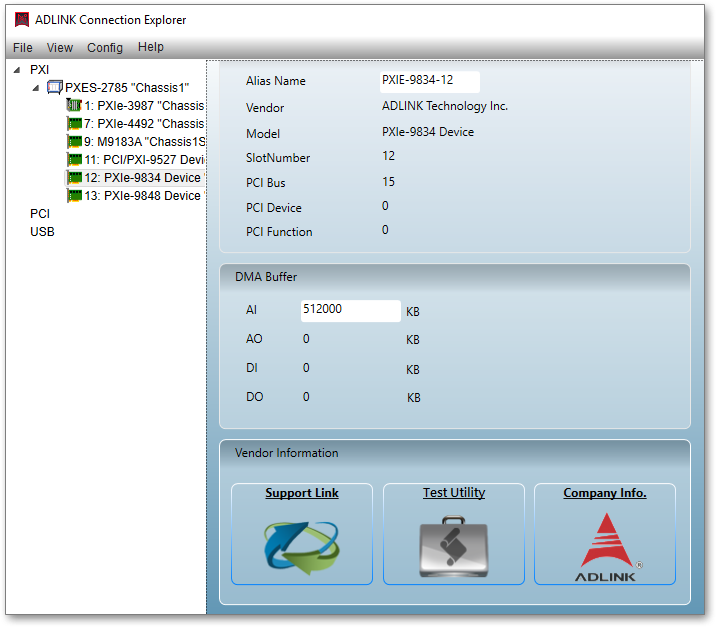The width and height of the screenshot is (716, 627).
Task: Collapse the PXI tree node arrow
Action: pos(17,70)
